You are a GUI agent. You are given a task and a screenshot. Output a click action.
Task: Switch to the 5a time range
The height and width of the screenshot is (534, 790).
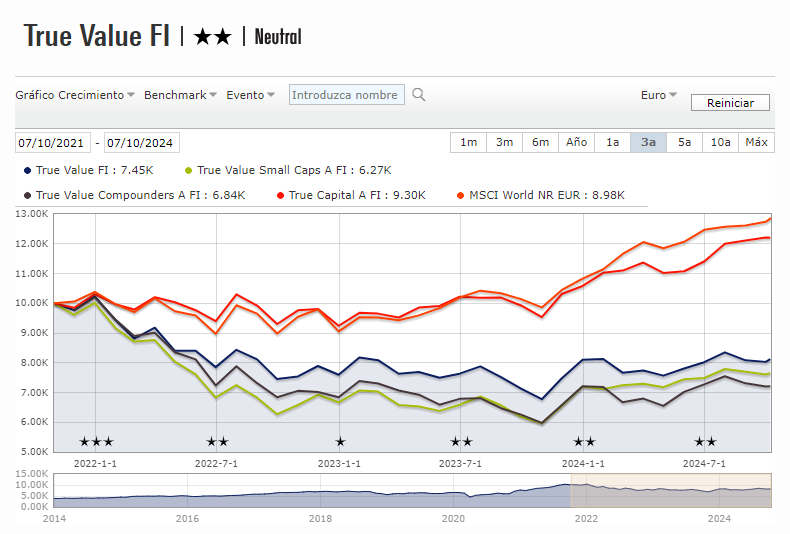(684, 142)
